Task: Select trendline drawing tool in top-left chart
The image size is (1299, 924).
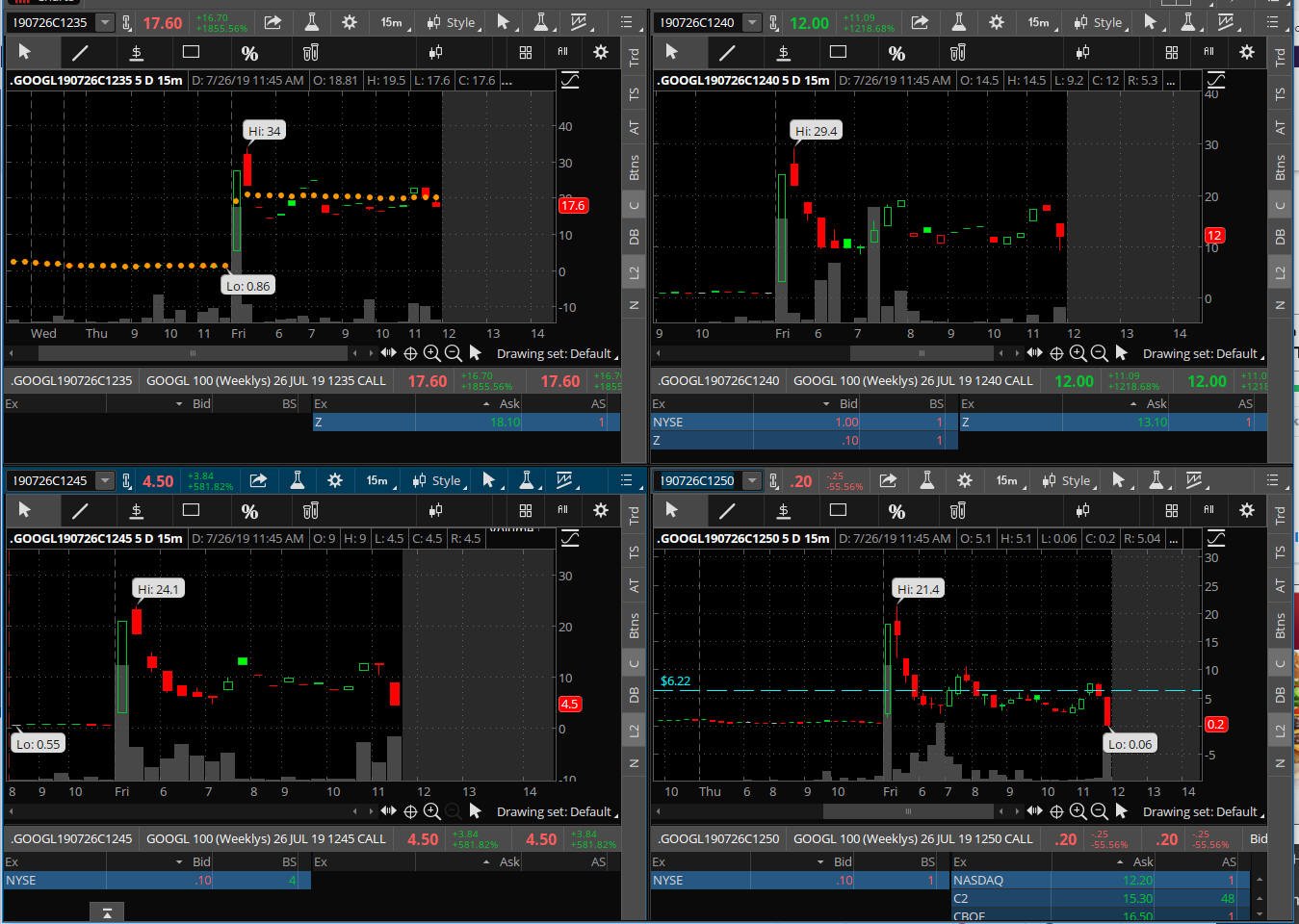Action: (80, 53)
